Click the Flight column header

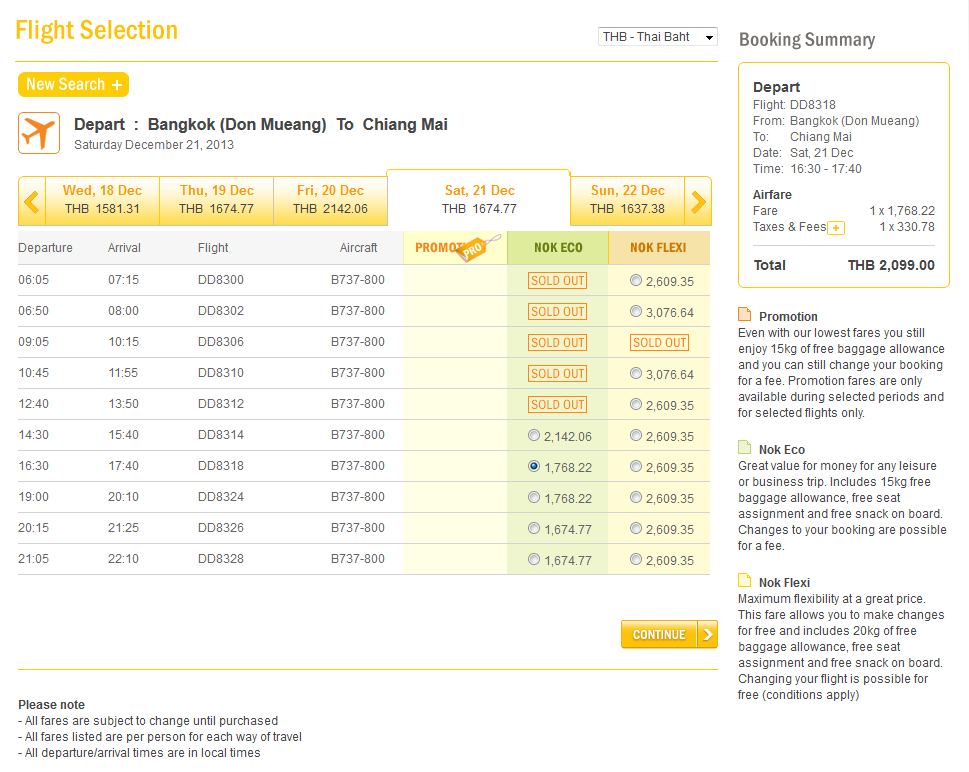pos(213,248)
